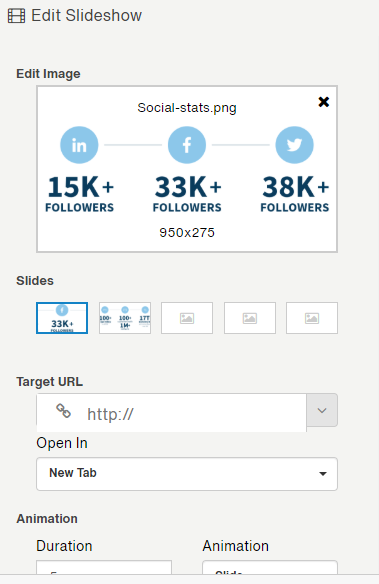Click the Twitter bird icon in the preview
This screenshot has width=379, height=584.
point(294,145)
